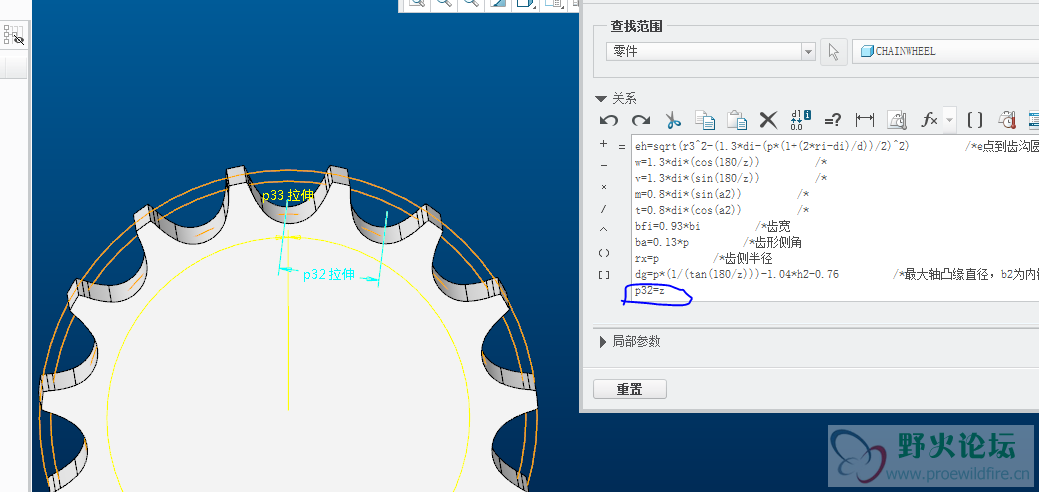Insert division slash operator
Image resolution: width=1039 pixels, height=492 pixels.
point(603,209)
